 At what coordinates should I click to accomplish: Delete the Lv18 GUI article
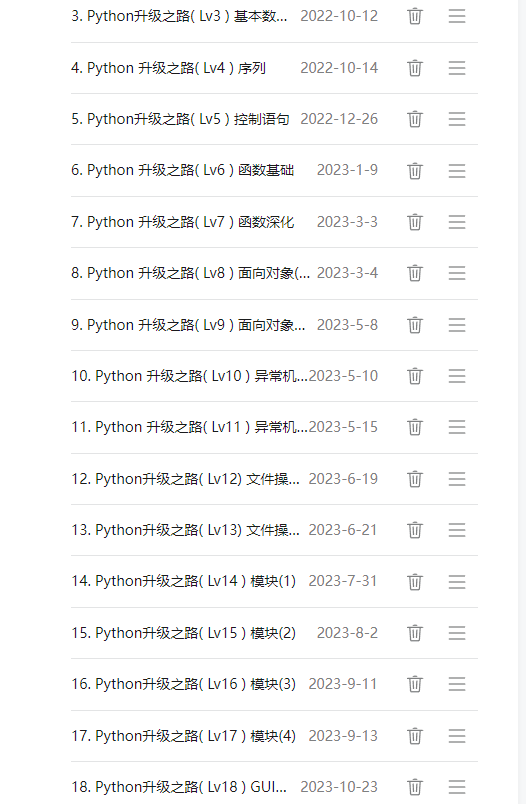(x=415, y=787)
